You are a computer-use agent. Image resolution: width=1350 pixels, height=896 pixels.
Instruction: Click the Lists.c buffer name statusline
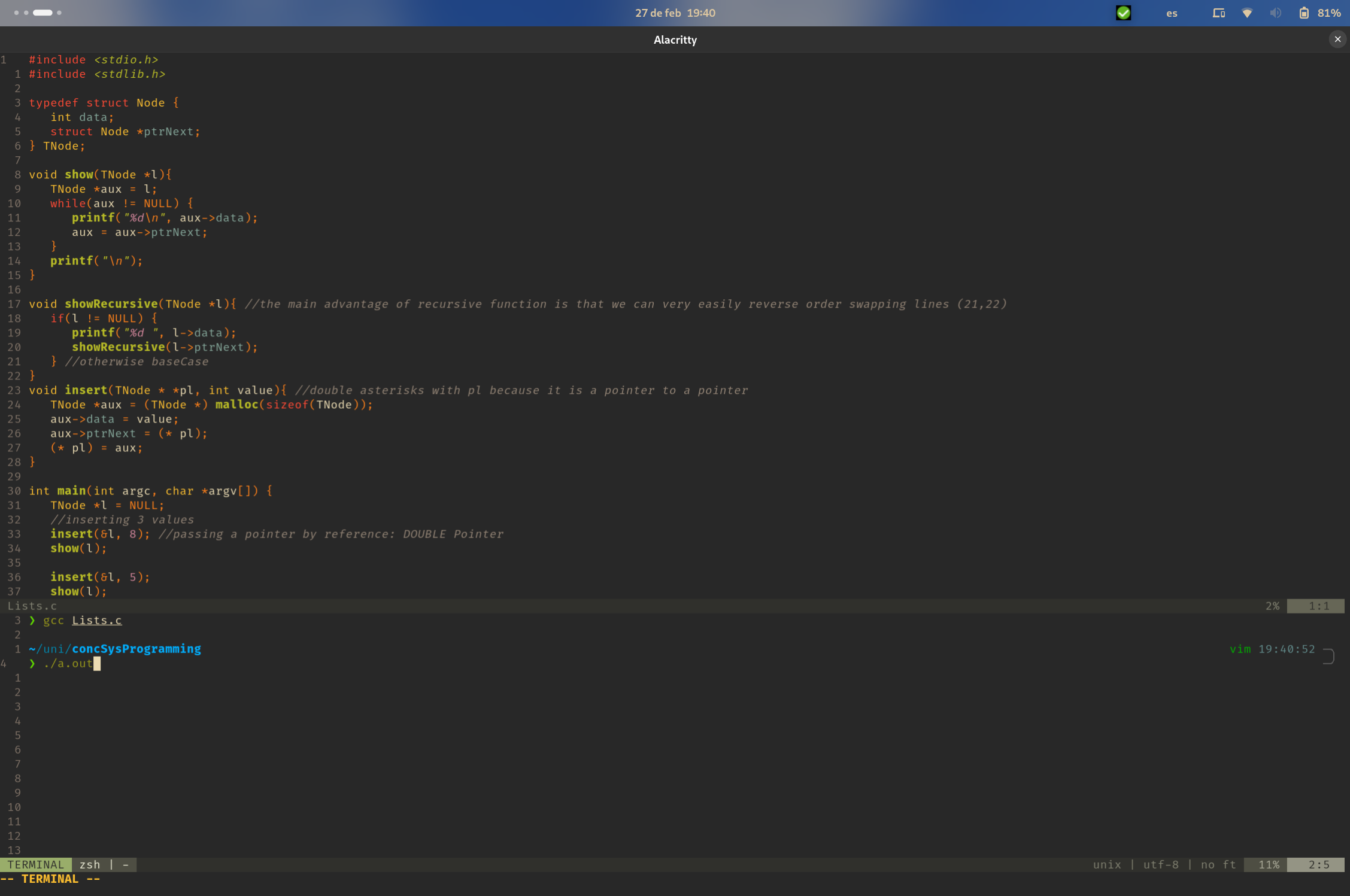pyautogui.click(x=32, y=606)
